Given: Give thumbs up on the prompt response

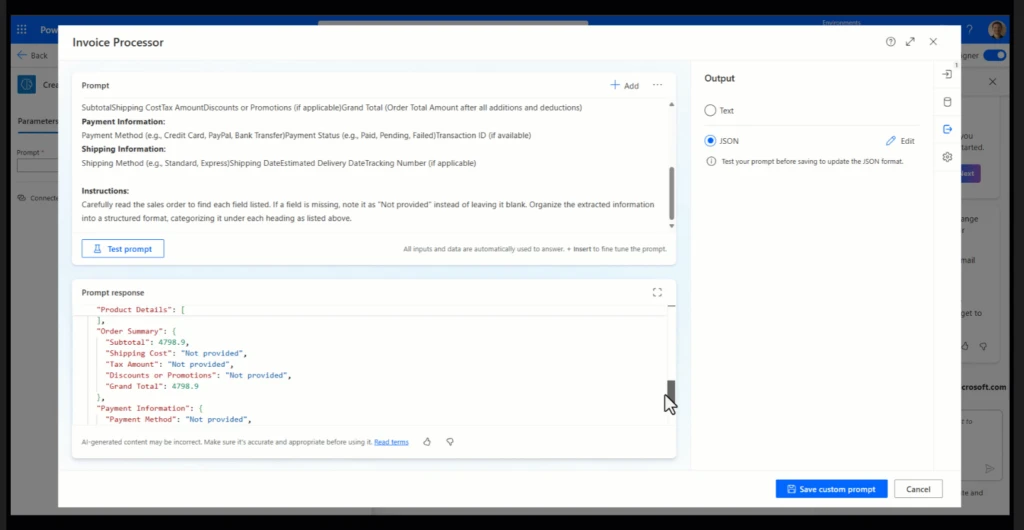Looking at the screenshot, I should [x=428, y=441].
